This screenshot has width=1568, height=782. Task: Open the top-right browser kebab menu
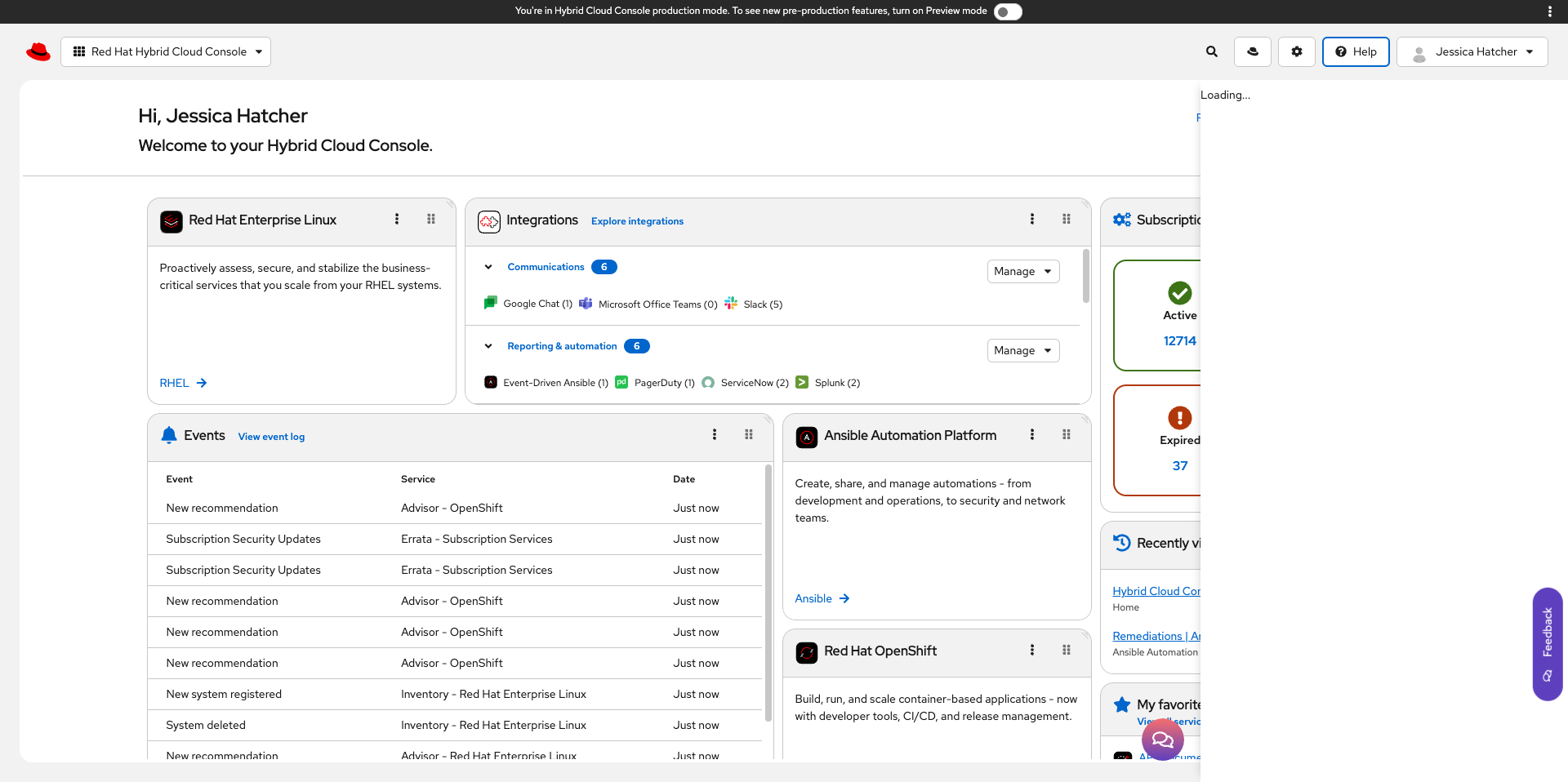tap(1549, 11)
